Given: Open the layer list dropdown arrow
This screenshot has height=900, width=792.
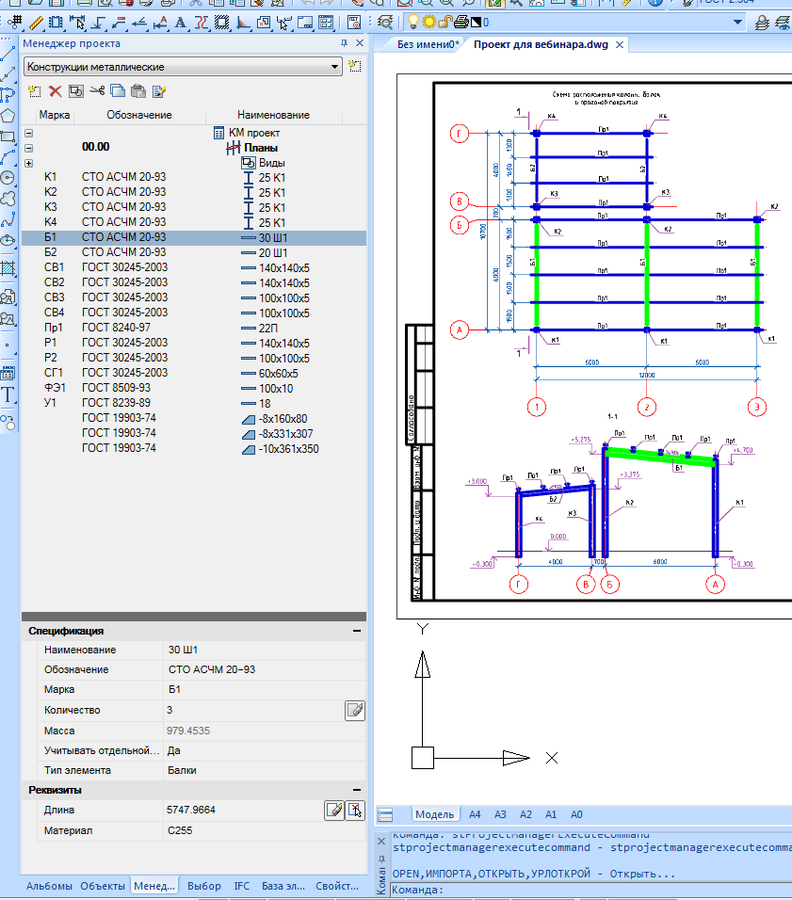Looking at the screenshot, I should pyautogui.click(x=737, y=22).
